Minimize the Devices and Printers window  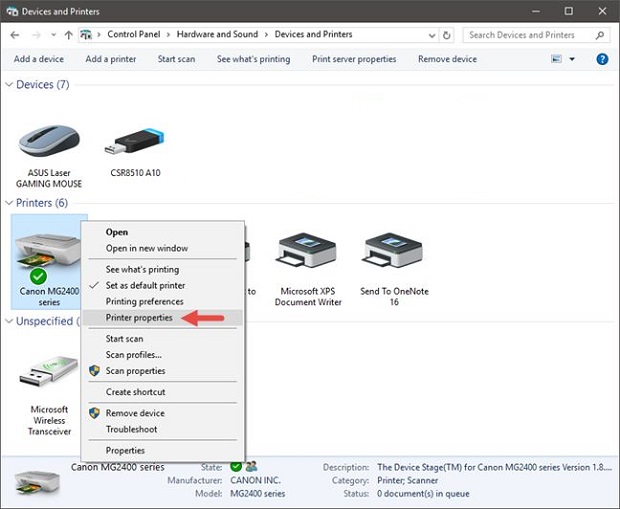coord(536,11)
